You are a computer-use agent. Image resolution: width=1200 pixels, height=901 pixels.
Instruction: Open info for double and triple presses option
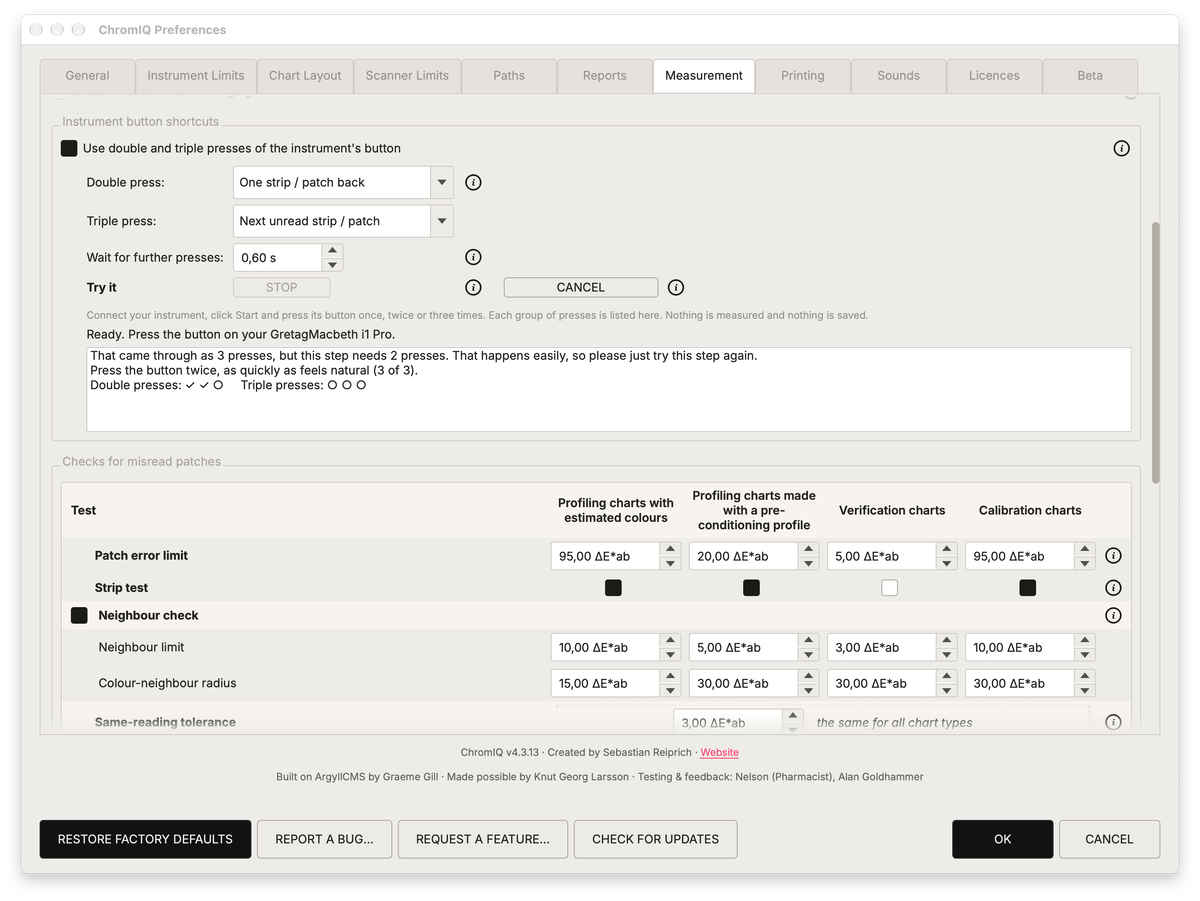point(1121,149)
